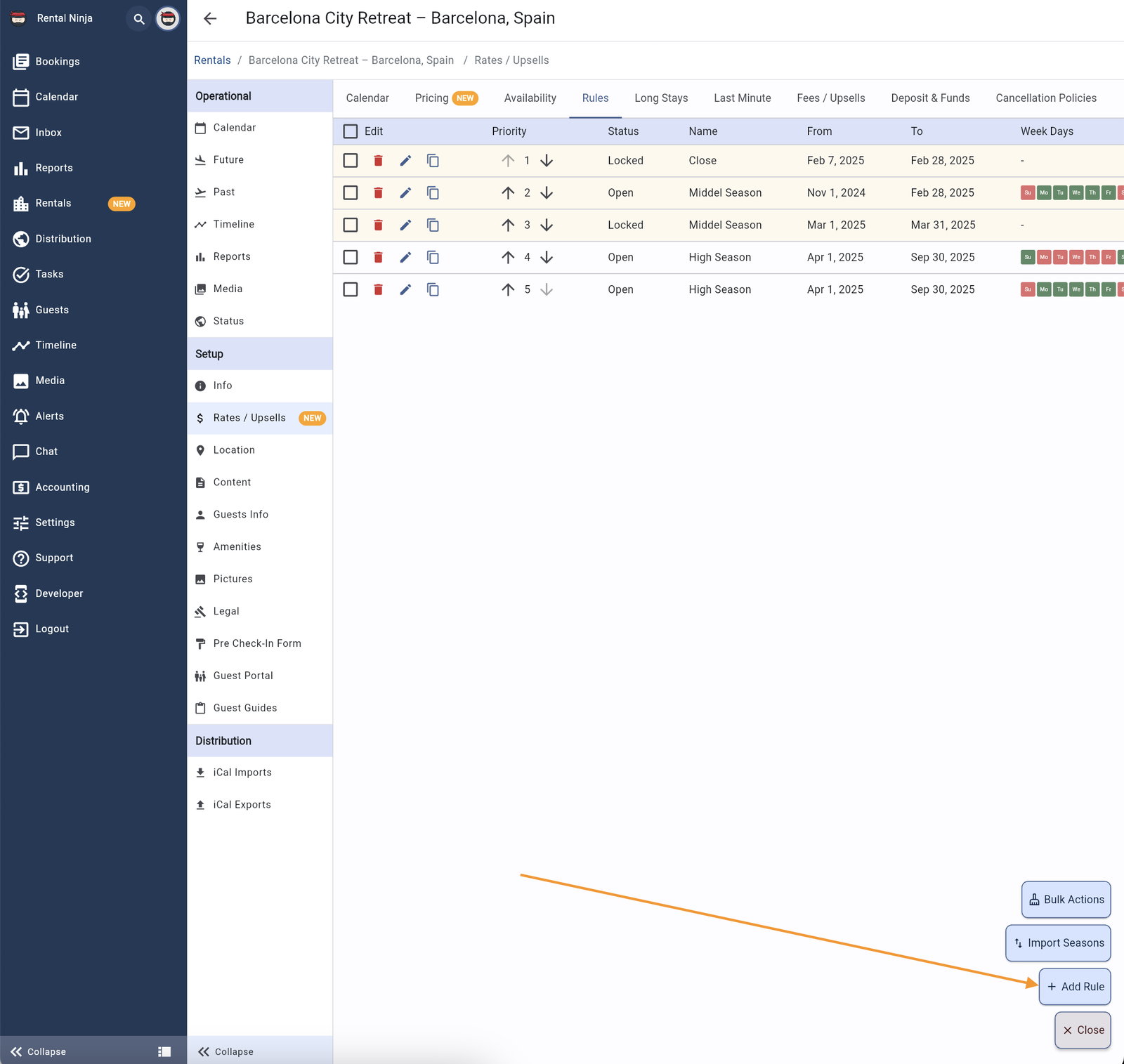Duplicate the priority 3 rule using copy icon
The width and height of the screenshot is (1124, 1064).
433,225
